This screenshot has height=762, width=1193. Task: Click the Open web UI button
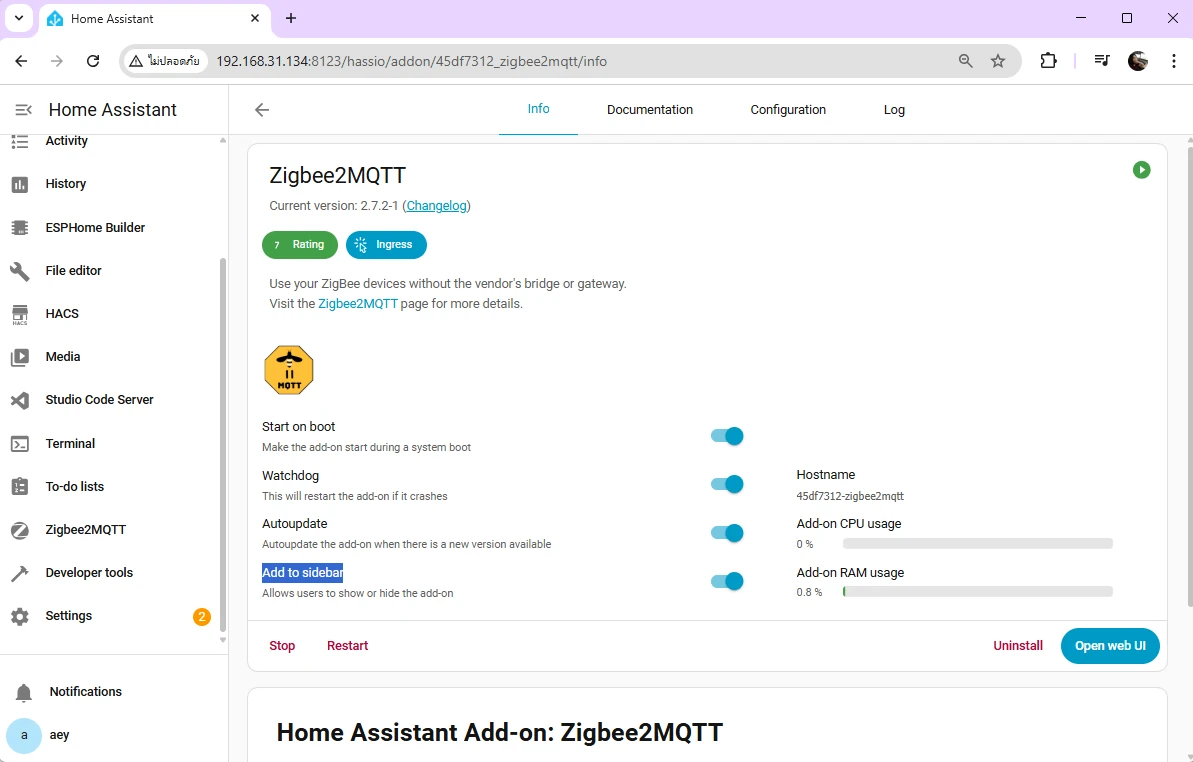pyautogui.click(x=1110, y=646)
